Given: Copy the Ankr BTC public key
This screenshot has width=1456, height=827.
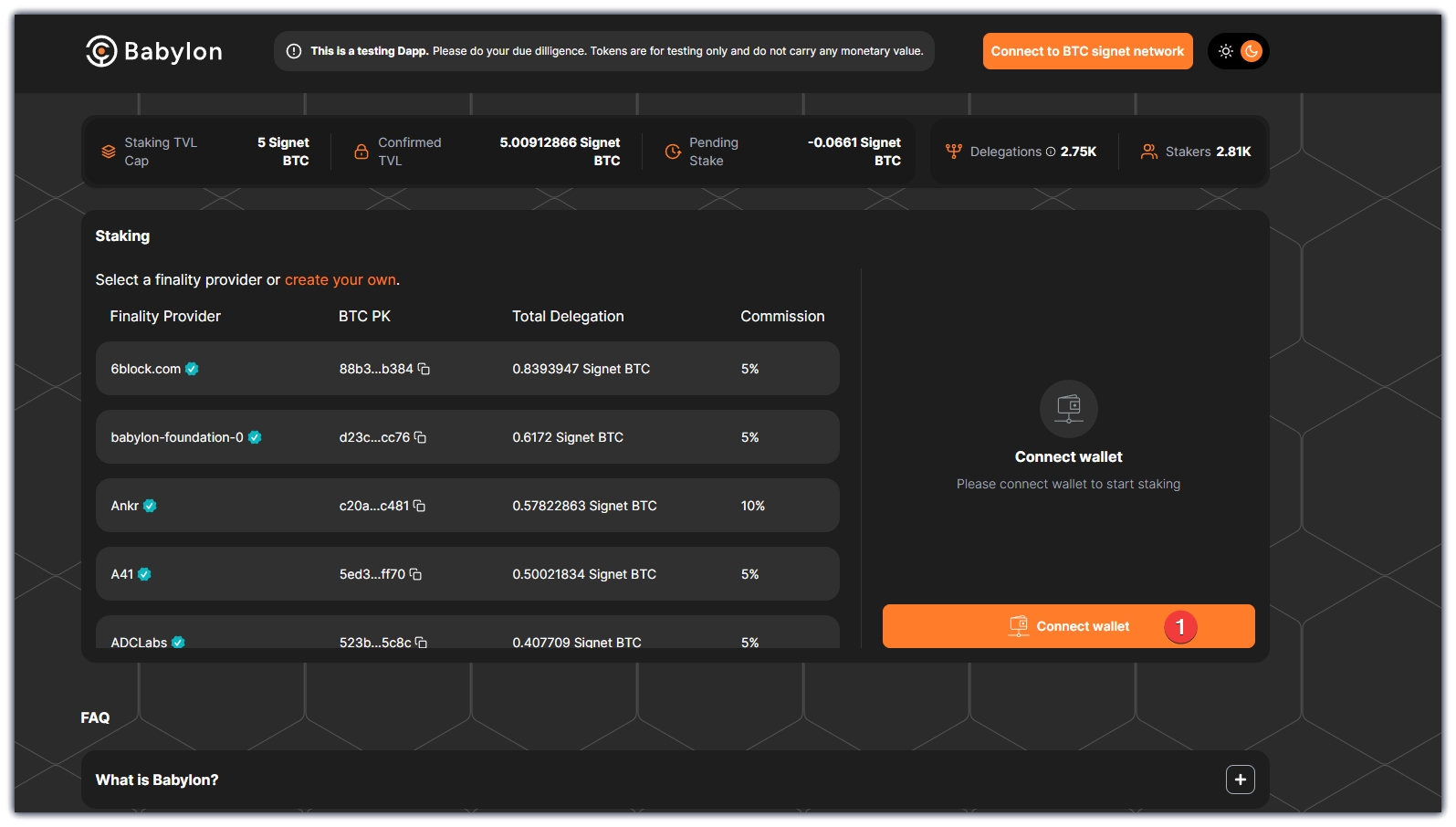Looking at the screenshot, I should pos(419,506).
